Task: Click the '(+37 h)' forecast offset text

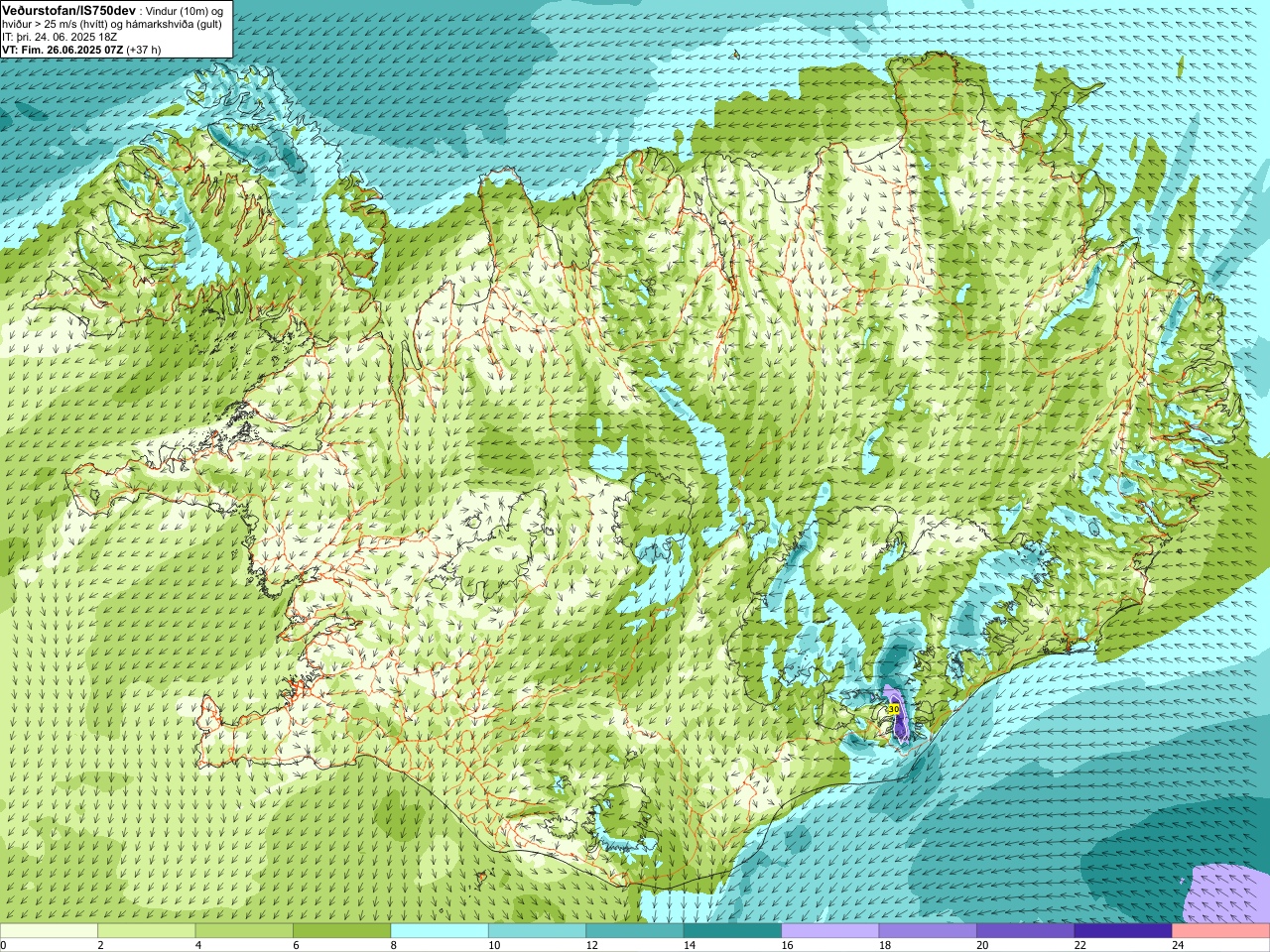Action: pyautogui.click(x=144, y=50)
